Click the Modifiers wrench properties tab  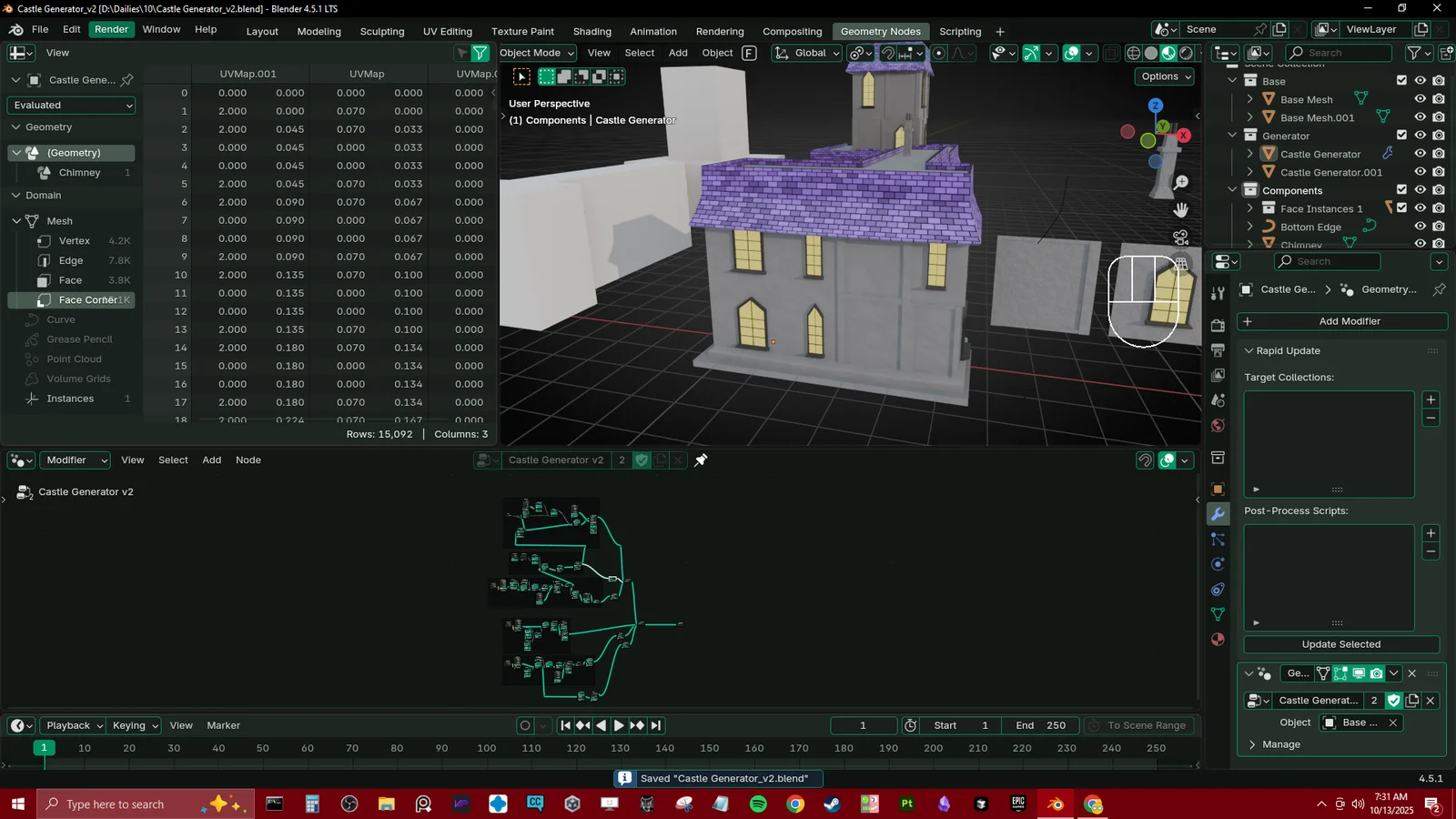coord(1218,514)
